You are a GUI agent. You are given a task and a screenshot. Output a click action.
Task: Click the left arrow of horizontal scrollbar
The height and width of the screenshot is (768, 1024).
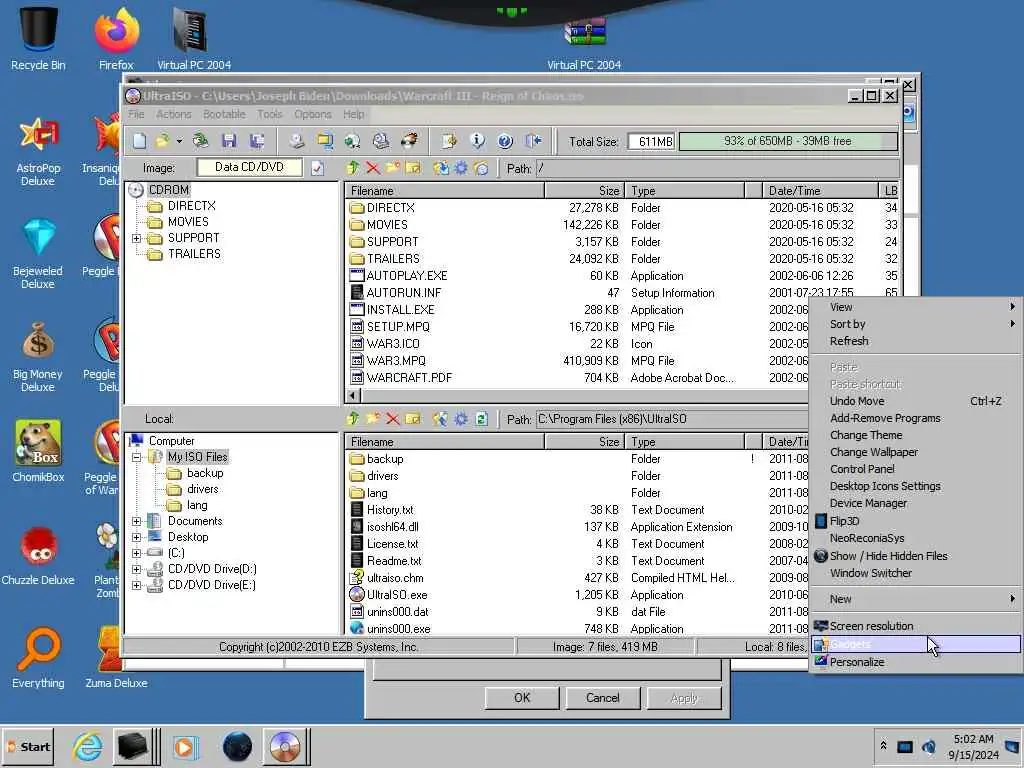coord(352,395)
